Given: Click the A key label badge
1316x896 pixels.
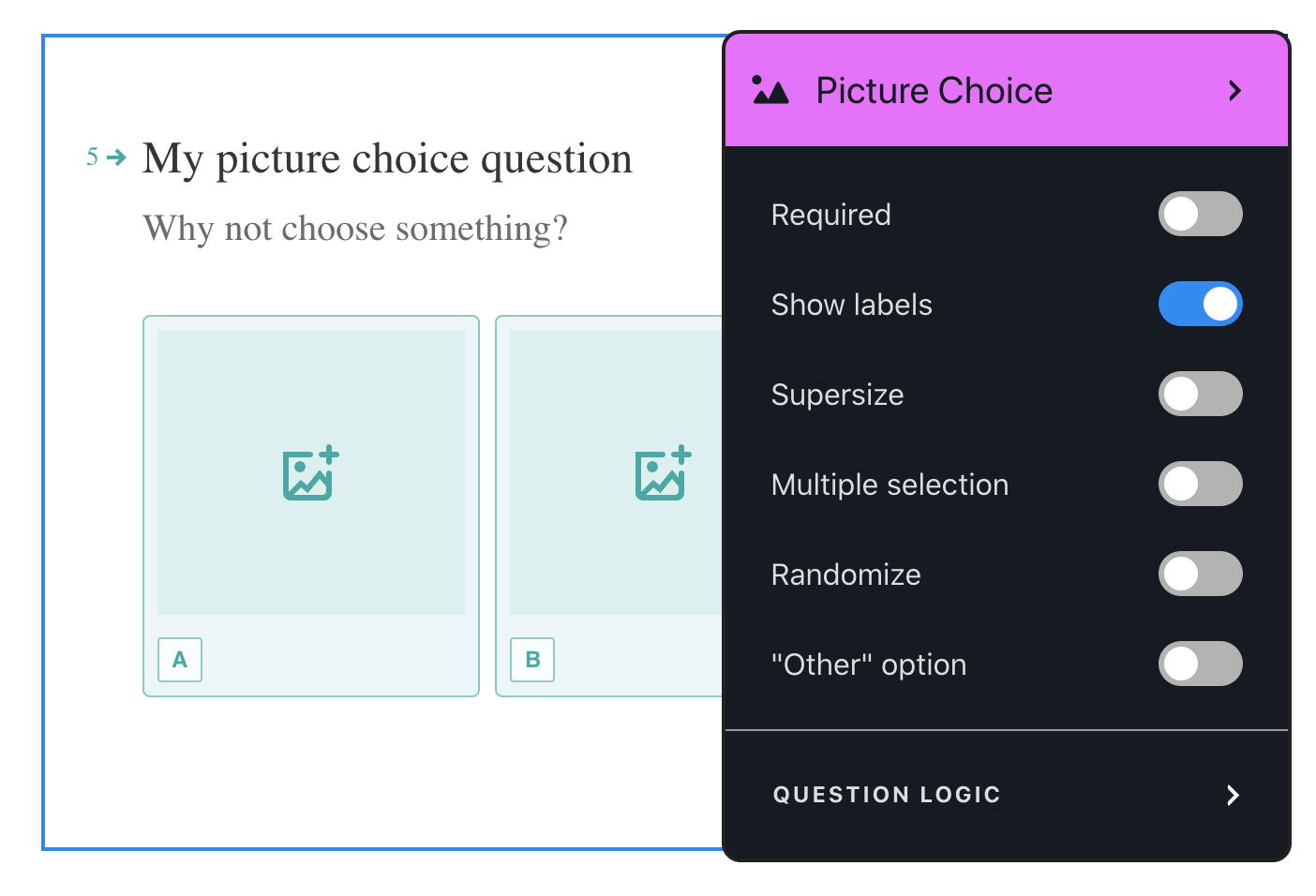Looking at the screenshot, I should (x=180, y=659).
